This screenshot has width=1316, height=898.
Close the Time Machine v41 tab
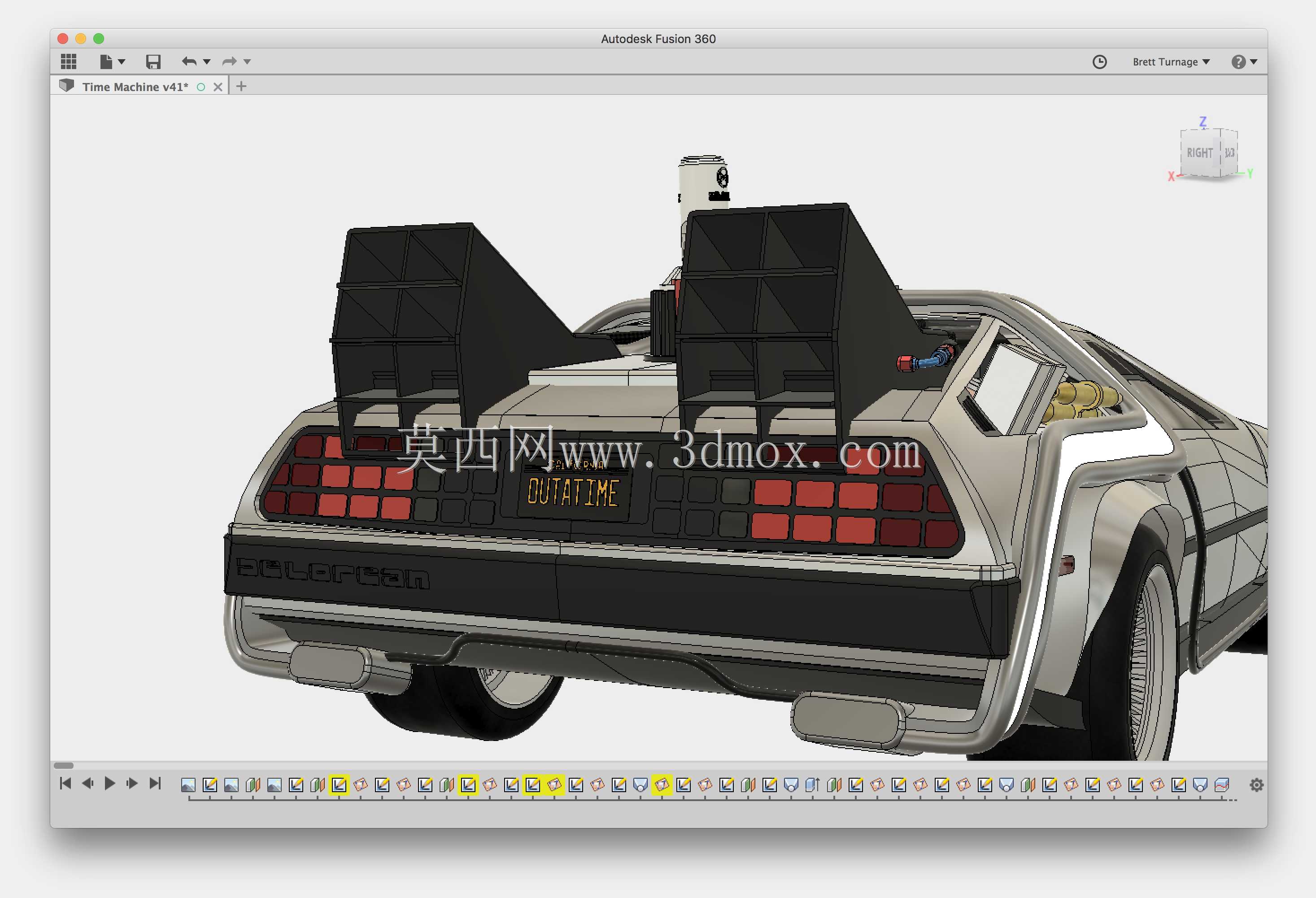(218, 87)
